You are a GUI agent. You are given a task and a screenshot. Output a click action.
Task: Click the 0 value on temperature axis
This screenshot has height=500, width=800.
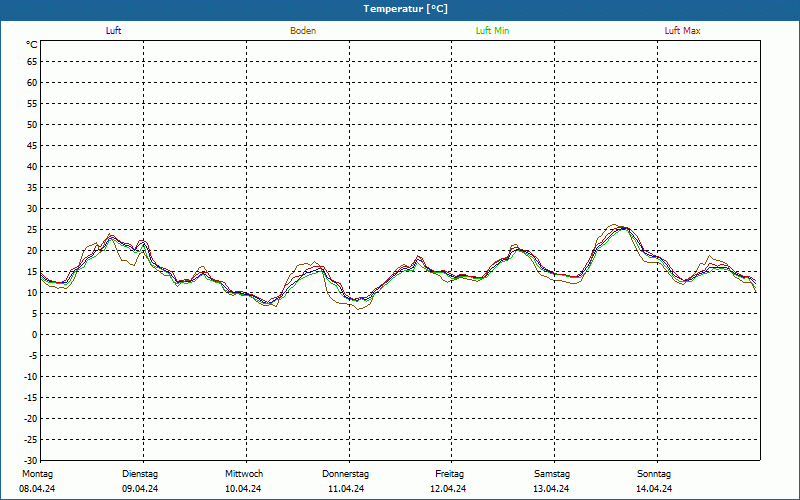(x=35, y=335)
